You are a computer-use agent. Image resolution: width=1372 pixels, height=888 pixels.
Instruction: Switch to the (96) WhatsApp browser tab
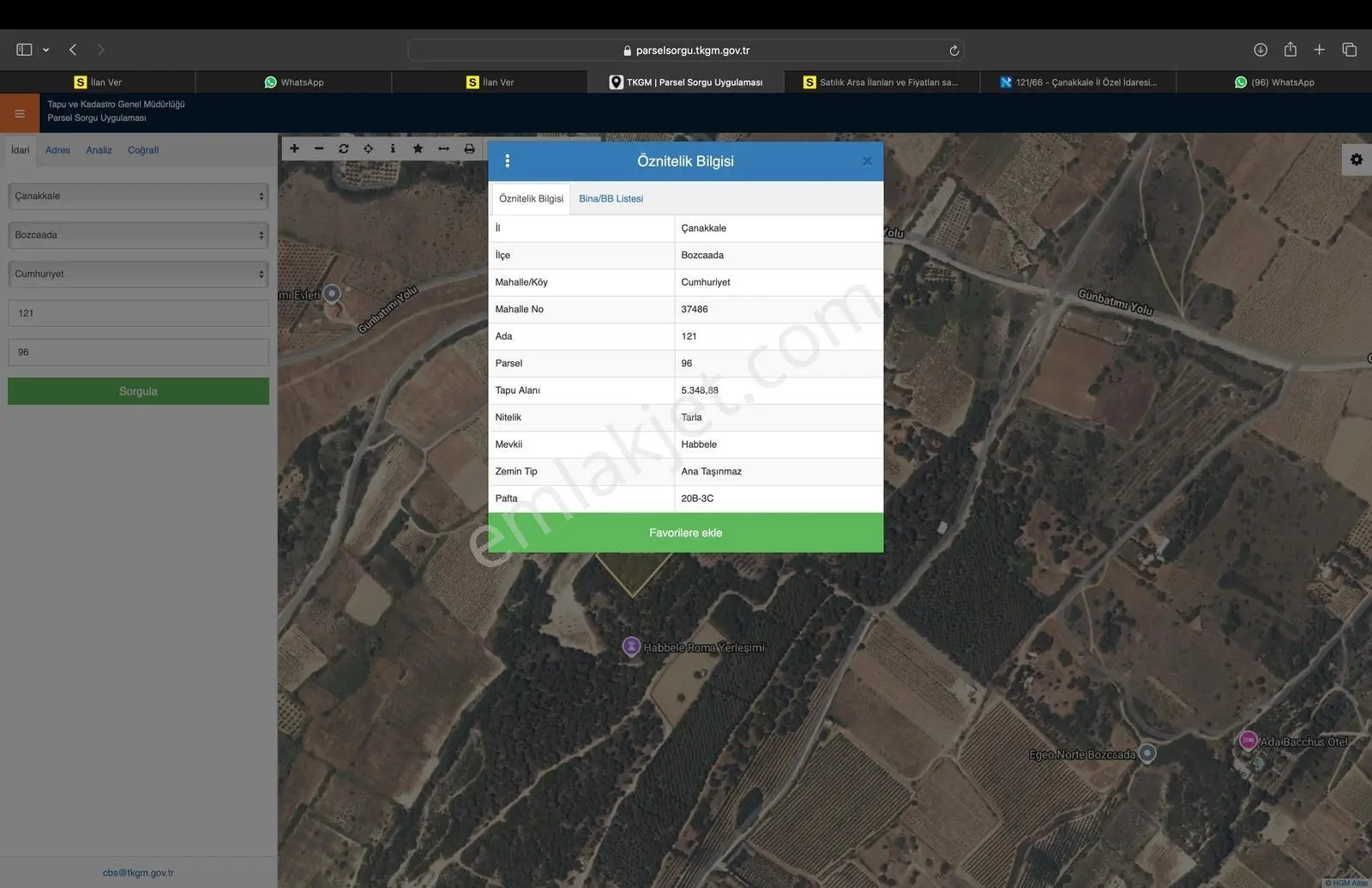(x=1274, y=82)
